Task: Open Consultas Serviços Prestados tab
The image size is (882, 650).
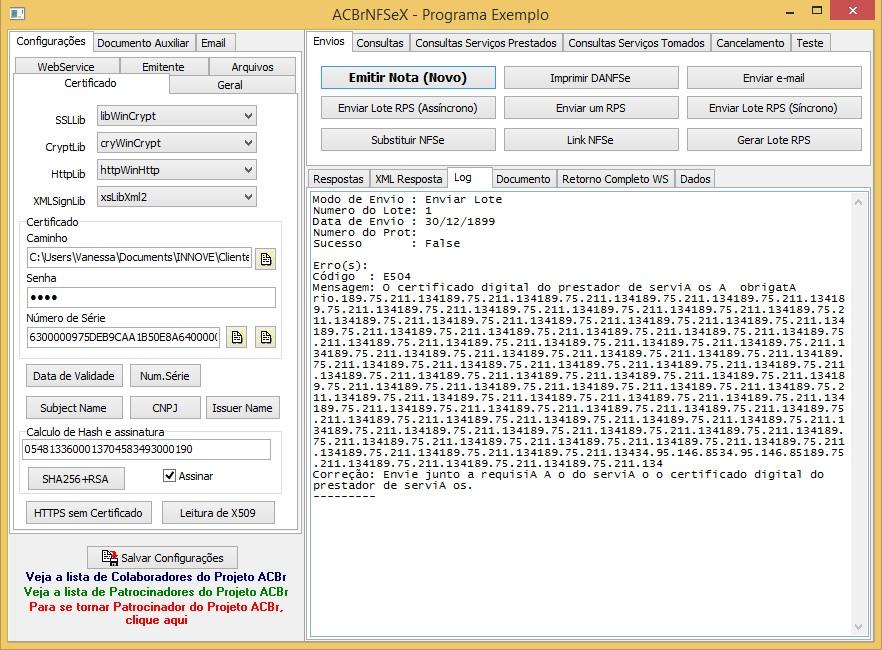Action: tap(485, 43)
